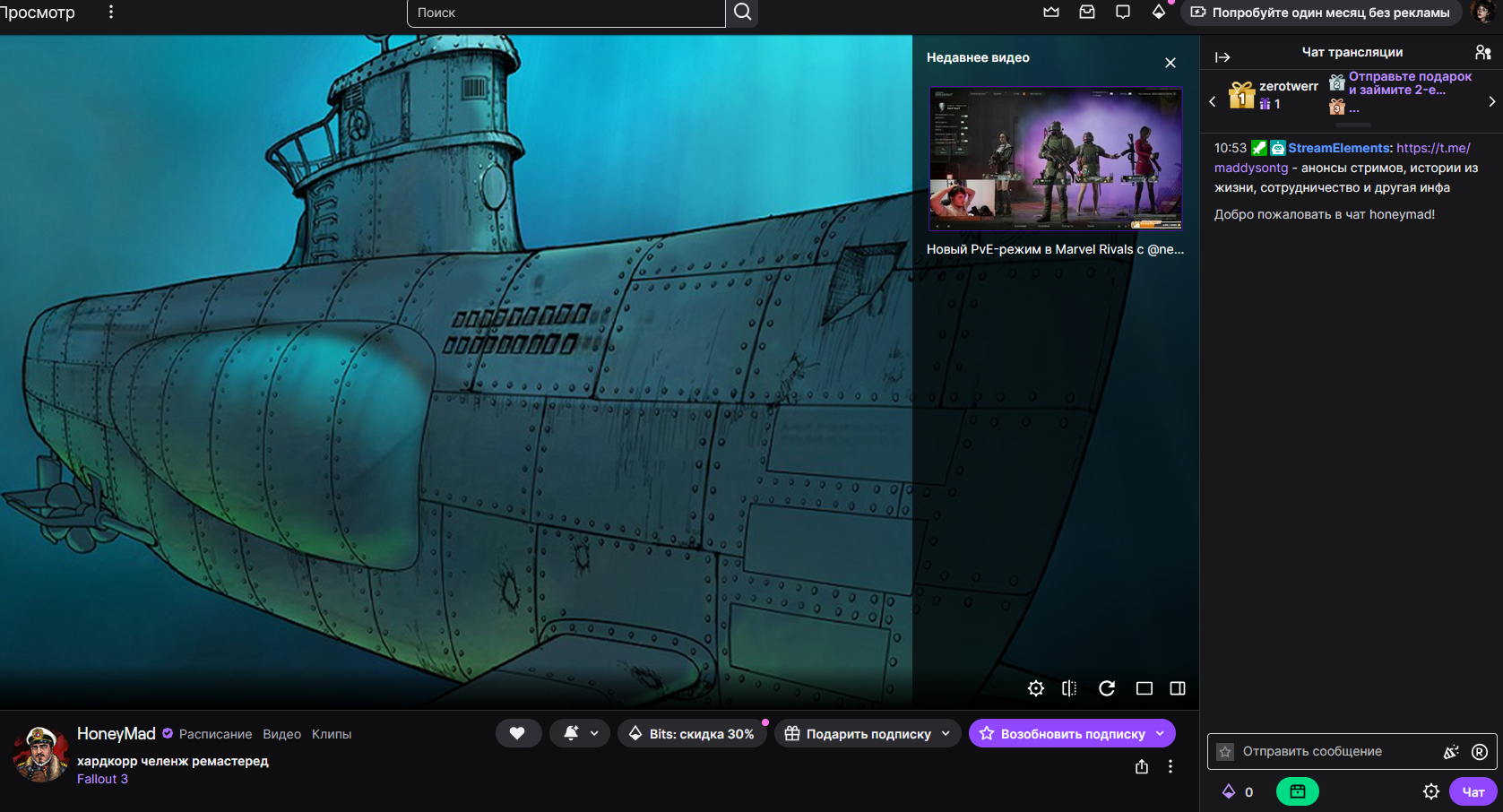This screenshot has height=812, width=1503.
Task: Click the share icon below the player
Action: pos(1142,766)
